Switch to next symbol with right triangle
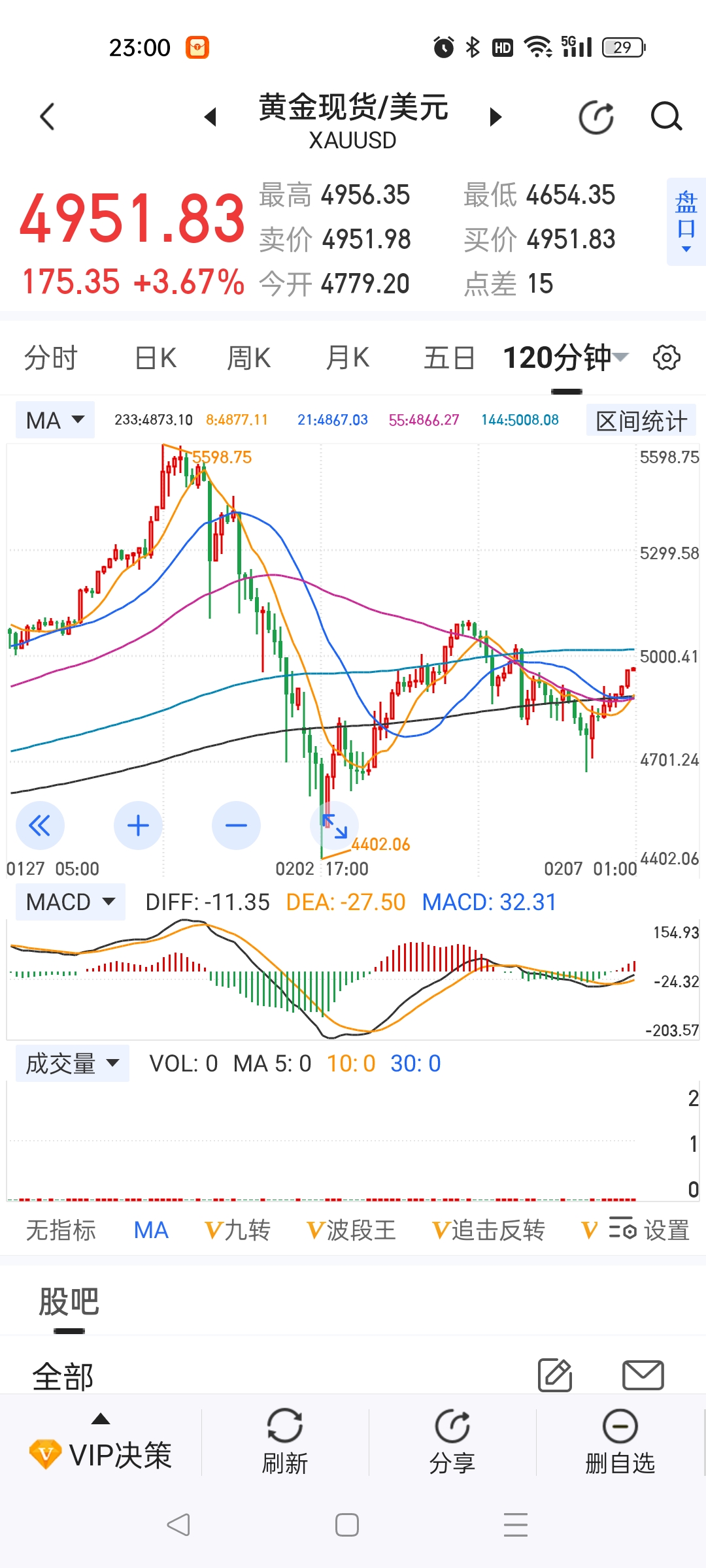This screenshot has height=1568, width=706. coord(496,118)
